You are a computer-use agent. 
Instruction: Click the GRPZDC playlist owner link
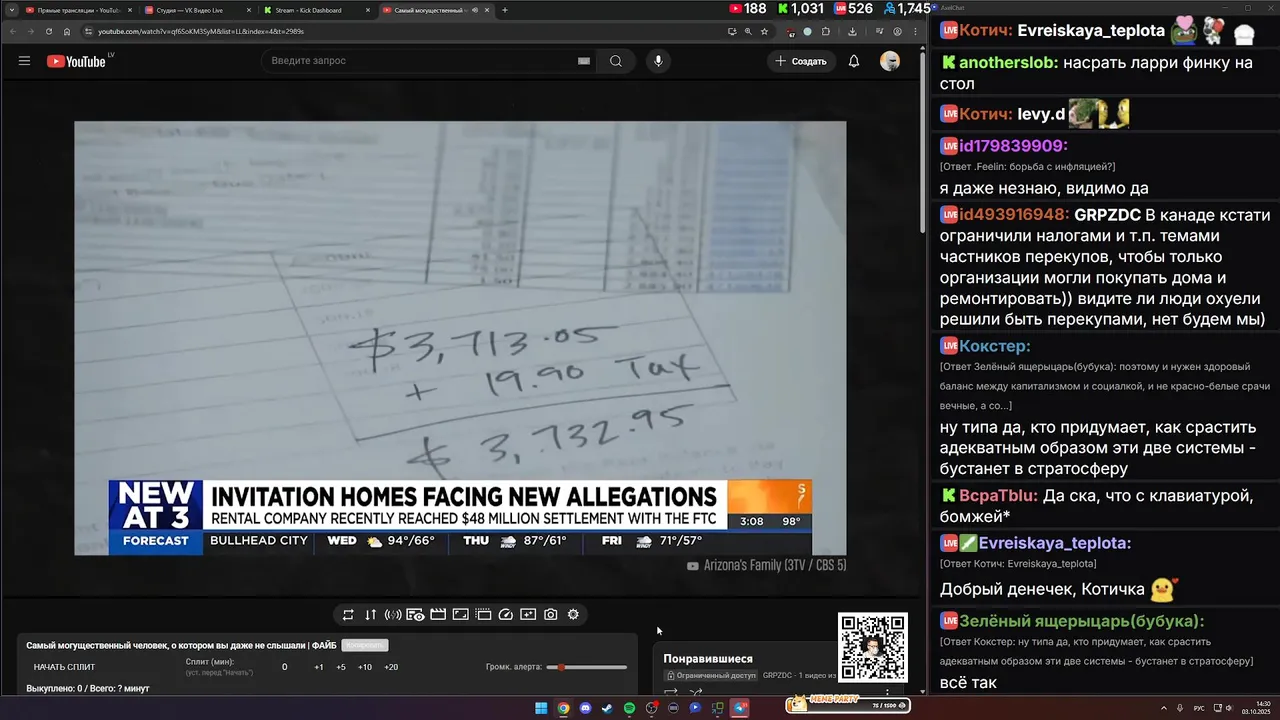click(777, 676)
